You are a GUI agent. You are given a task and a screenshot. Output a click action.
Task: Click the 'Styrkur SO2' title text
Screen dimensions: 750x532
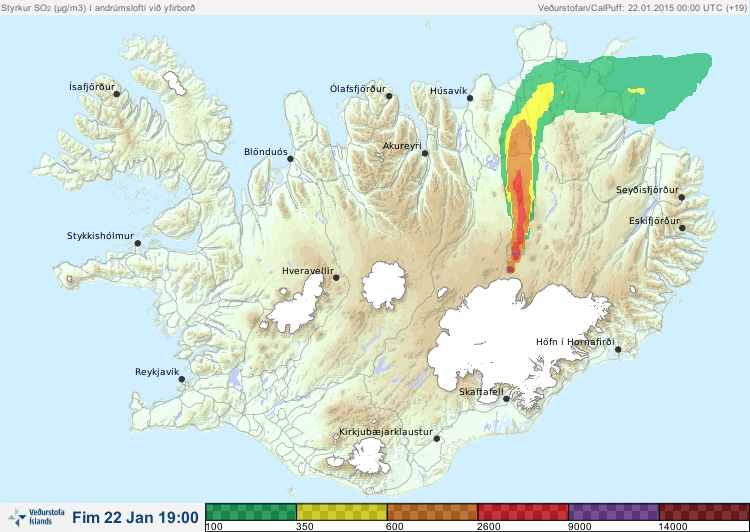tap(98, 8)
